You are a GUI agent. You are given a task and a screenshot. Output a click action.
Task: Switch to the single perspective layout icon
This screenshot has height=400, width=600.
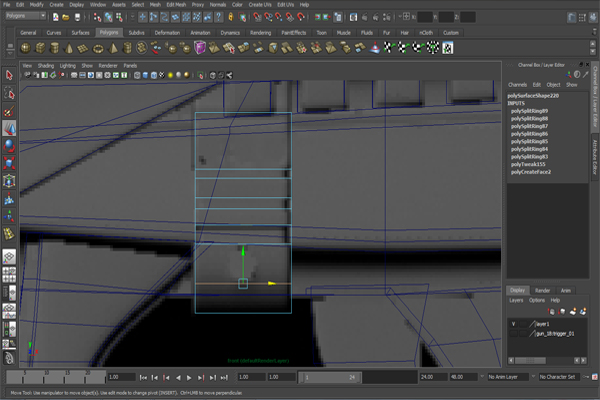9,256
